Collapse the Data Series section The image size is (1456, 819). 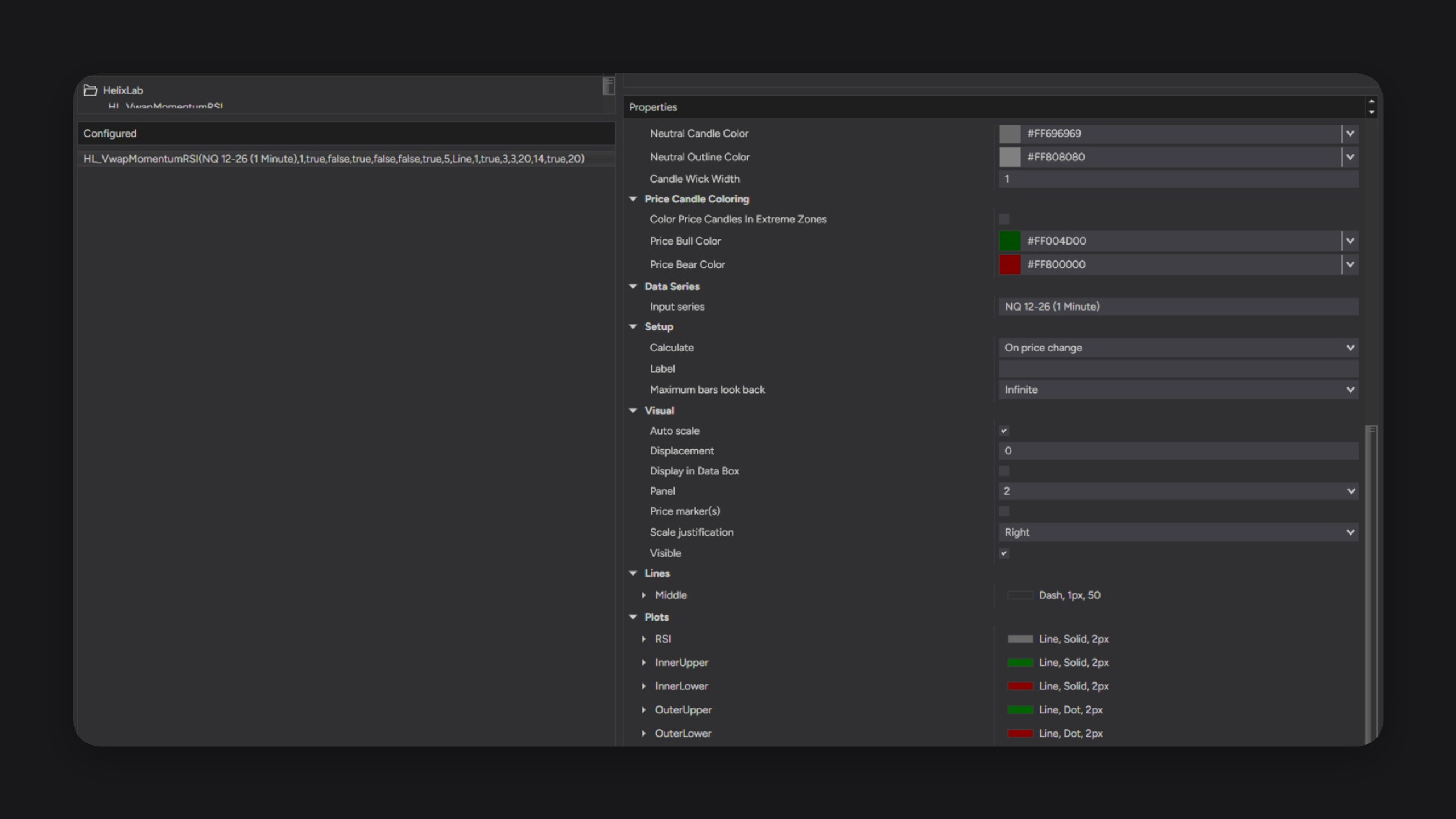633,287
